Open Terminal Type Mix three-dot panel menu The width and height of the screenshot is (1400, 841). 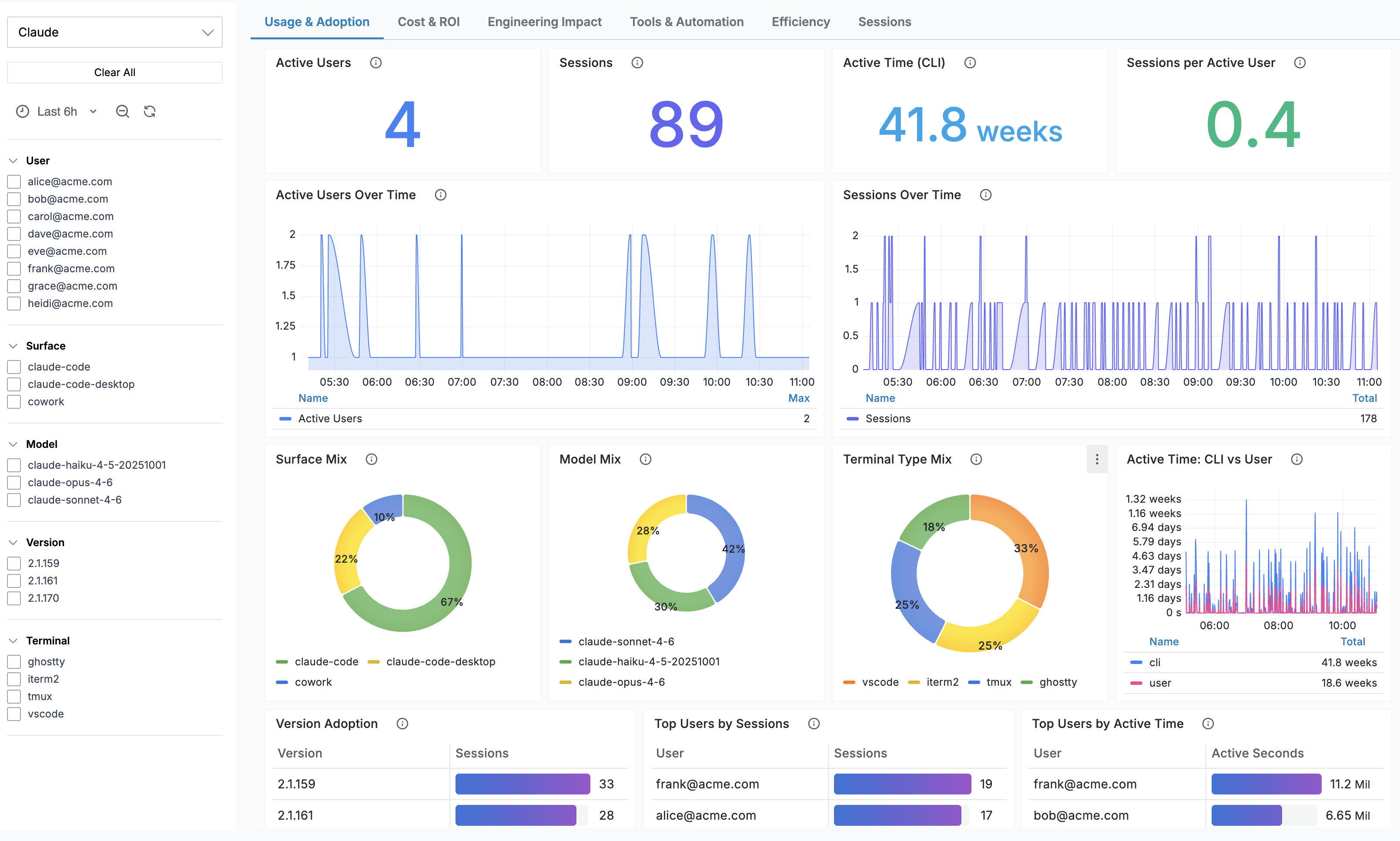[1097, 459]
